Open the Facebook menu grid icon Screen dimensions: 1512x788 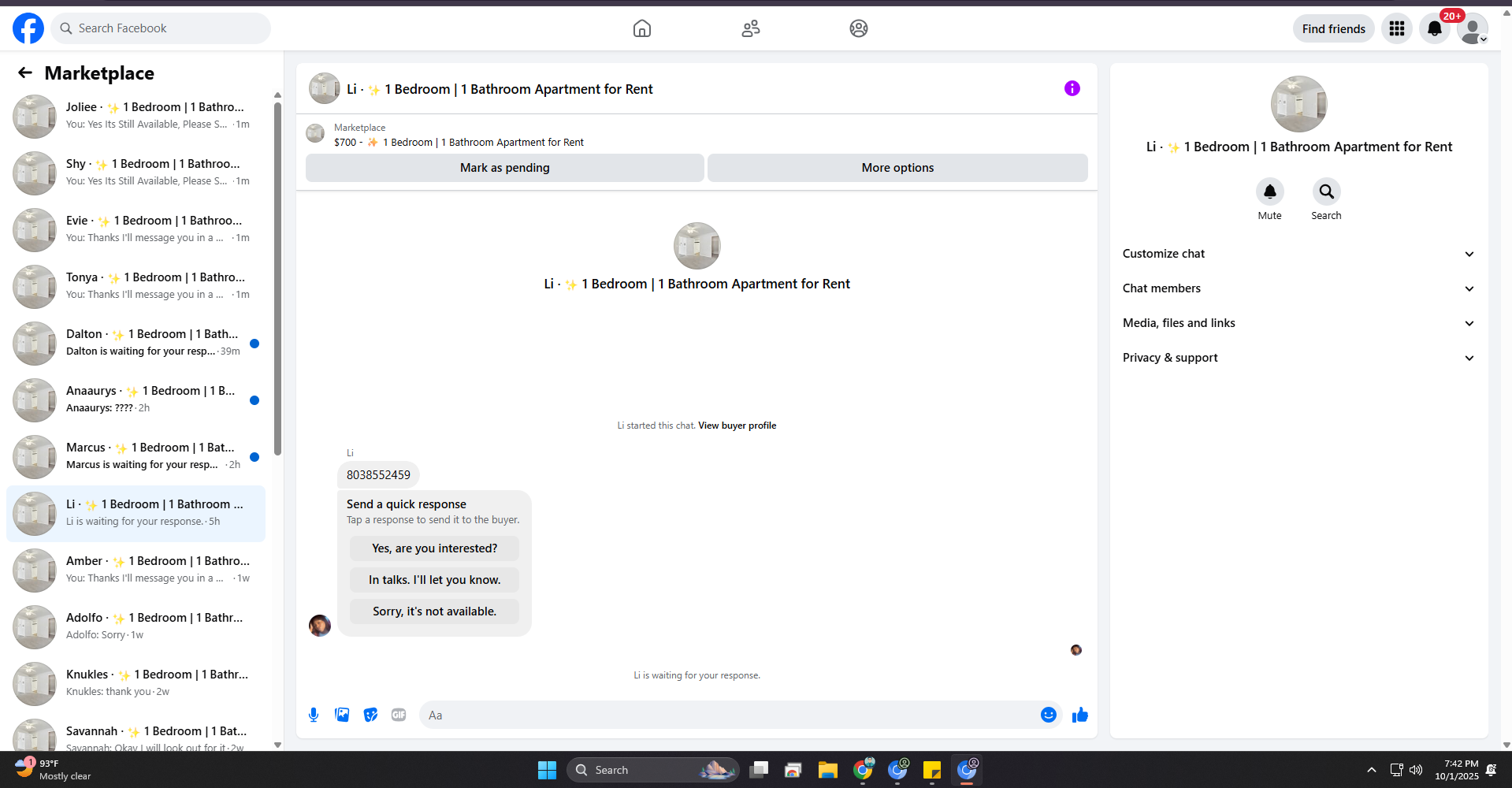[1397, 28]
